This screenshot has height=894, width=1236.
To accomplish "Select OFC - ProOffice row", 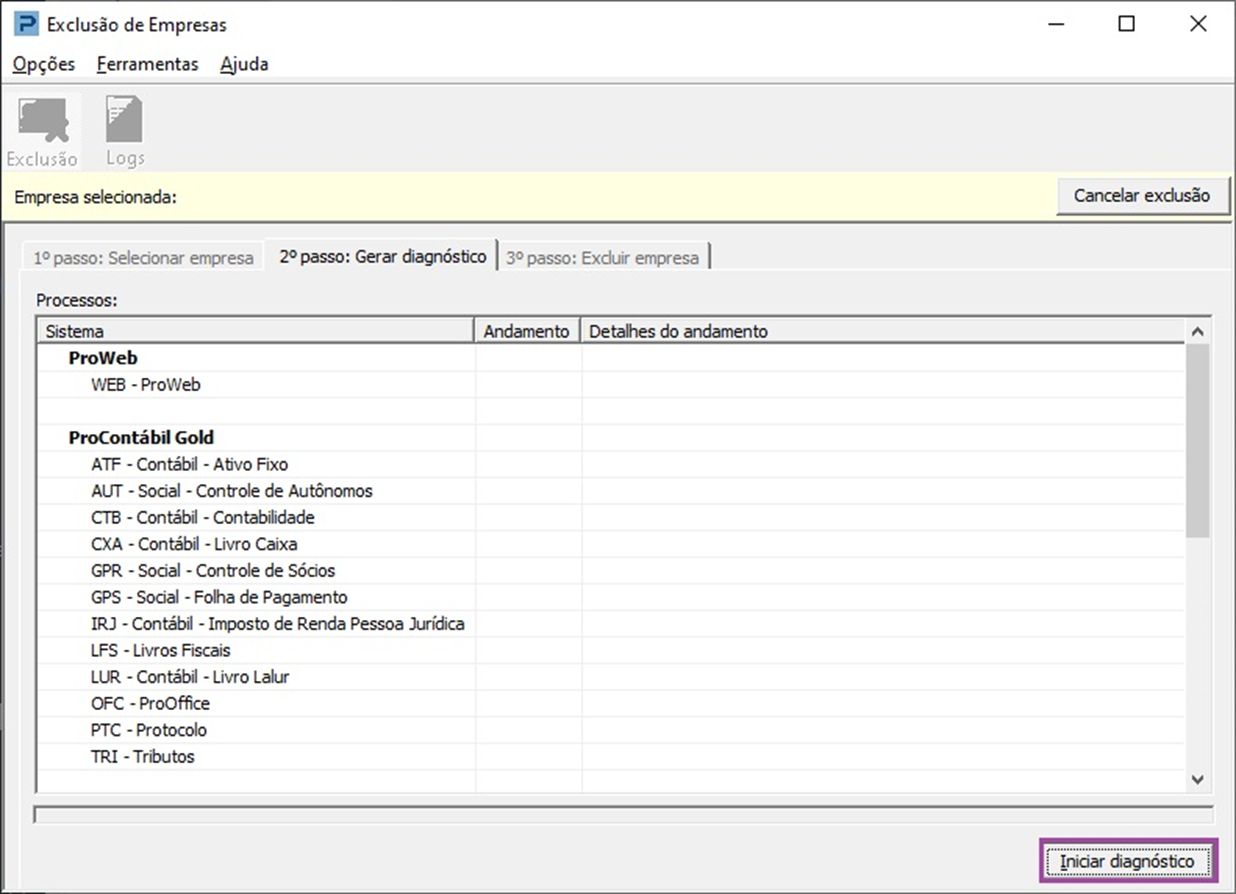I will click(x=611, y=703).
